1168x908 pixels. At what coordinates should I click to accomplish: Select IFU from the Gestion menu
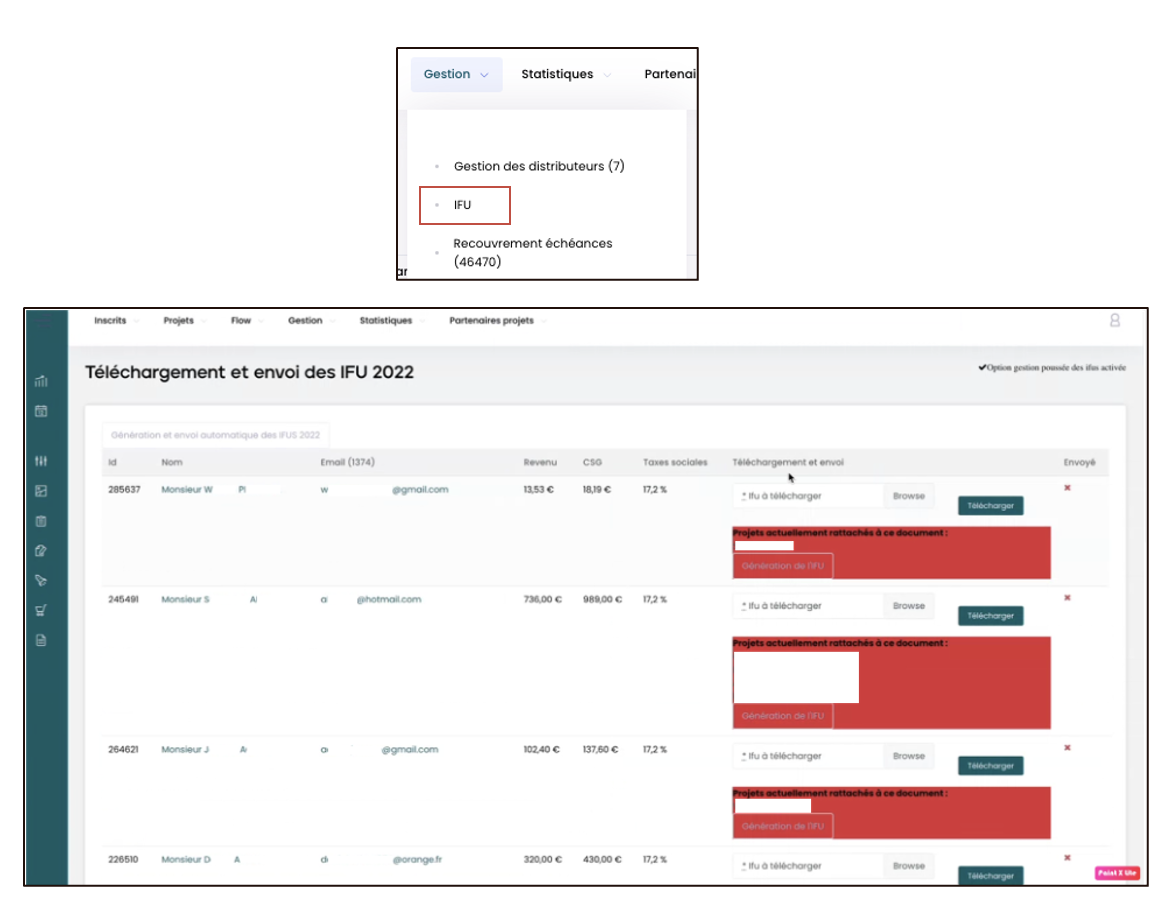[463, 205]
